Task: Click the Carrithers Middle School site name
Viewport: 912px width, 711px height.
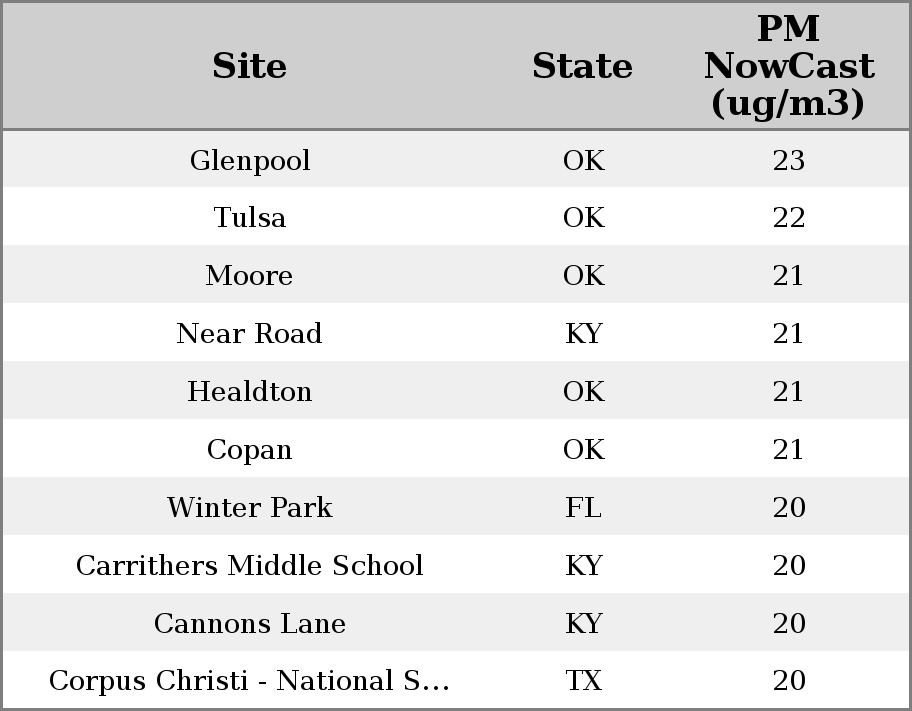Action: [249, 566]
